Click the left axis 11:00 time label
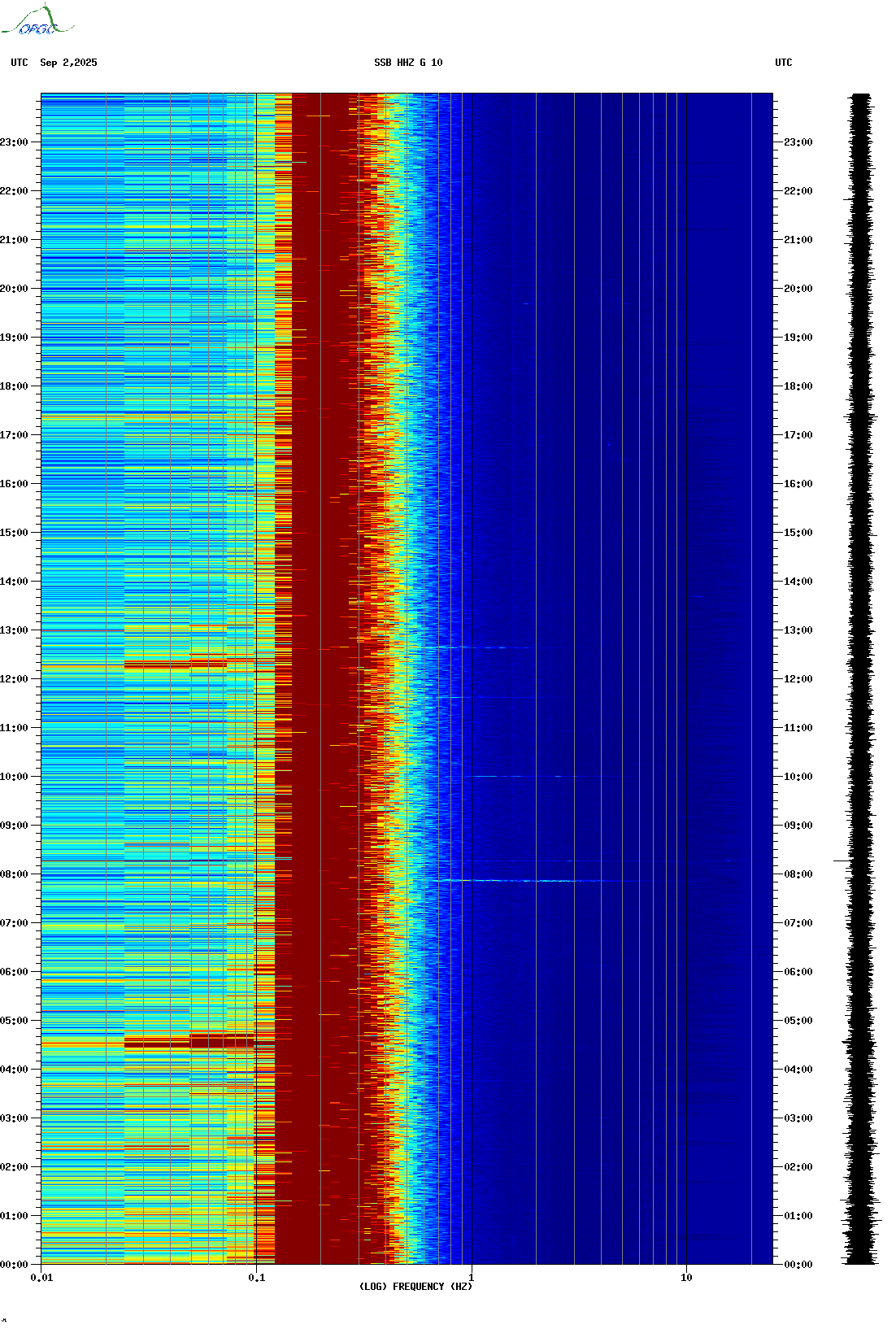The width and height of the screenshot is (896, 1329). pyautogui.click(x=14, y=728)
